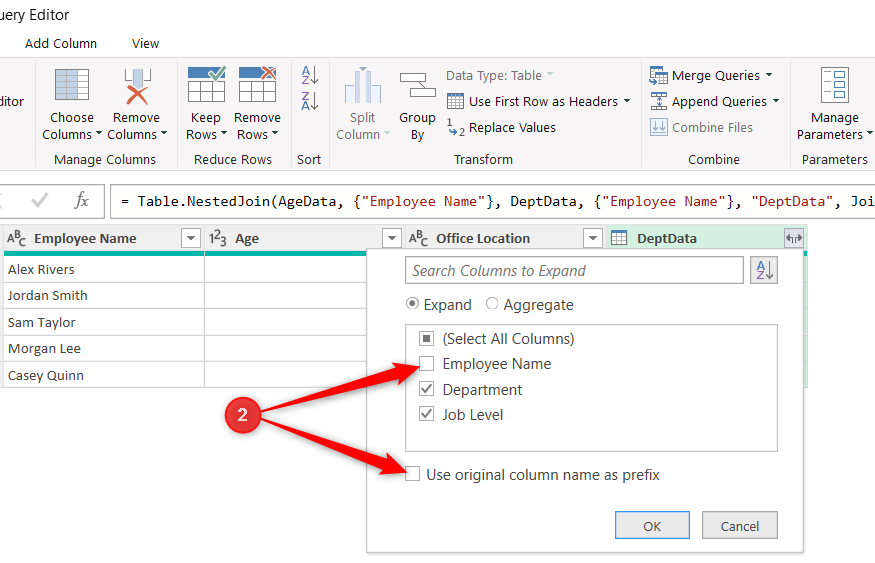The image size is (875, 563).
Task: Expand the Remove Columns dropdown arrow
Action: click(x=164, y=134)
